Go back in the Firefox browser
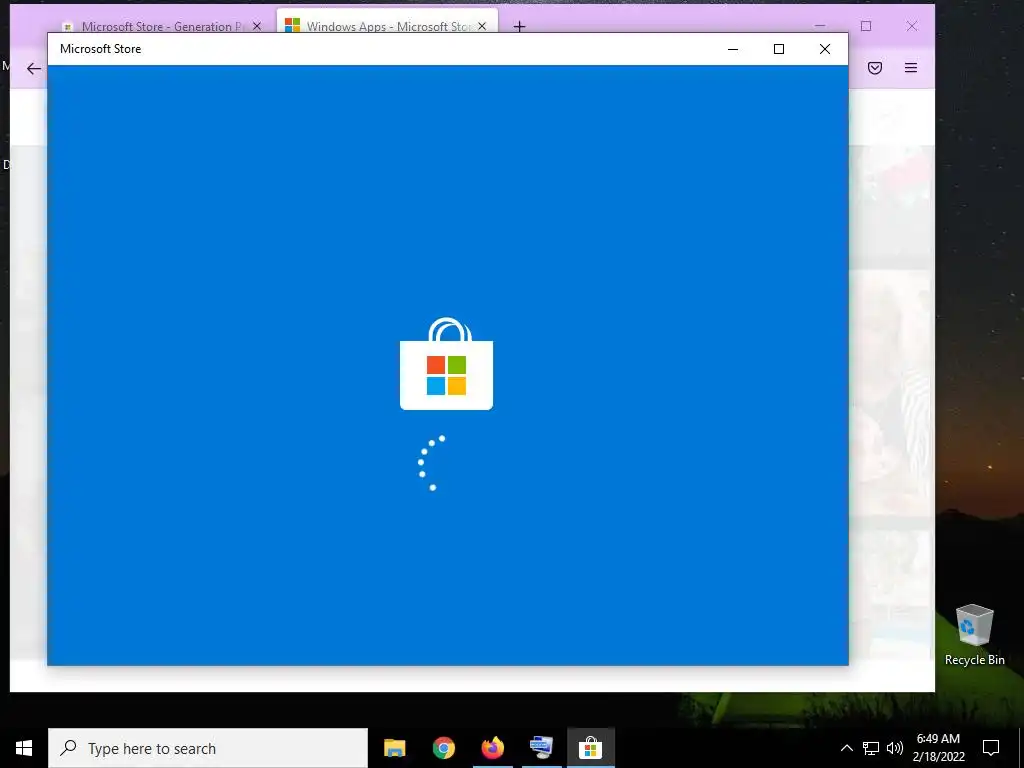The image size is (1024, 768). (x=34, y=68)
